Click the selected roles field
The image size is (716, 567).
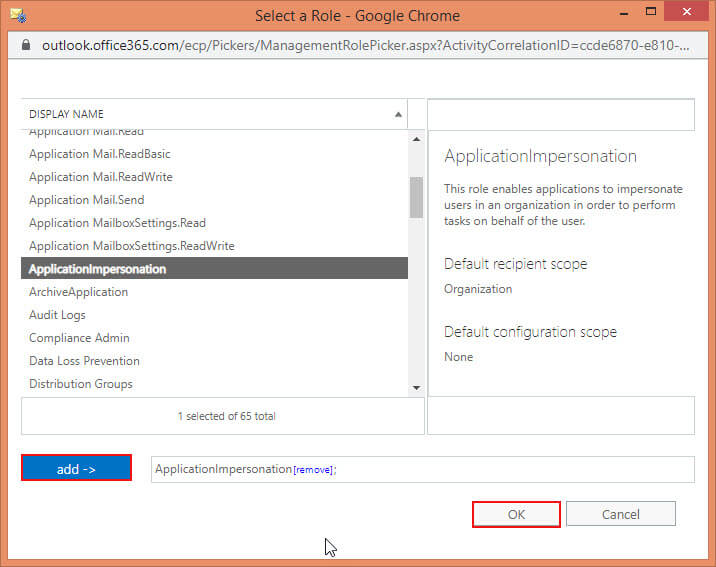pyautogui.click(x=423, y=469)
